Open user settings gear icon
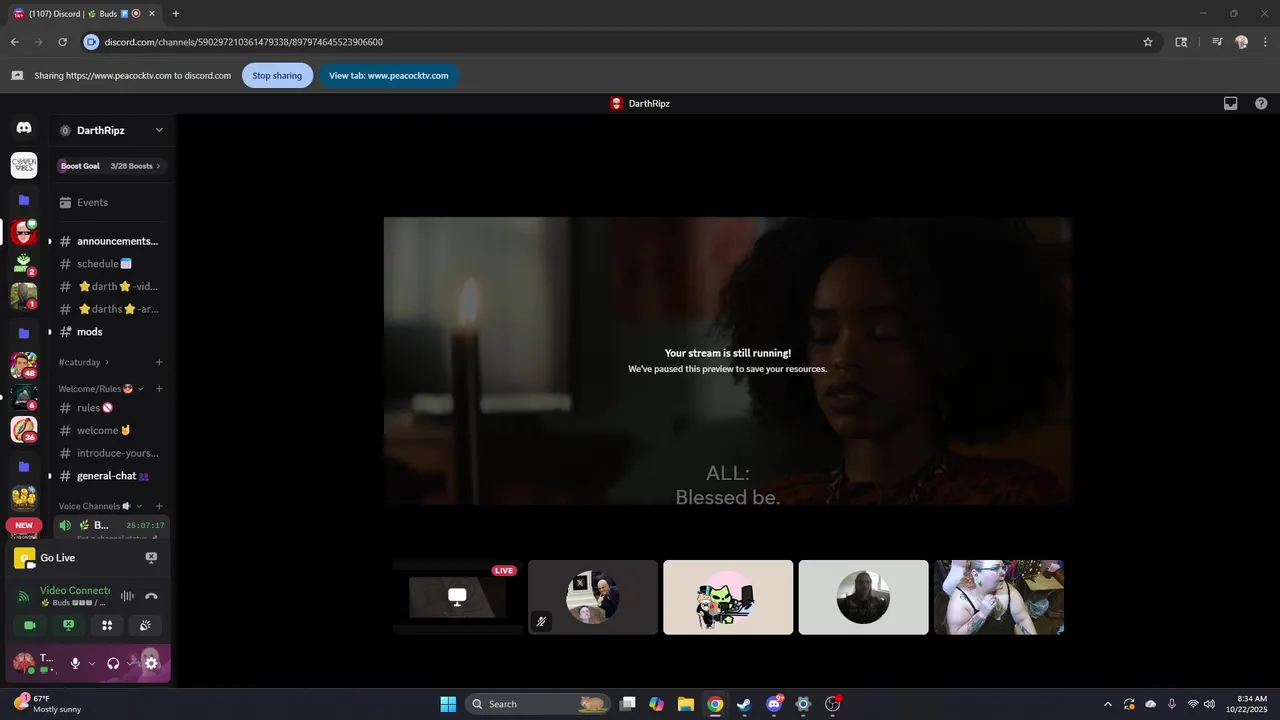This screenshot has height=720, width=1280. [x=151, y=663]
